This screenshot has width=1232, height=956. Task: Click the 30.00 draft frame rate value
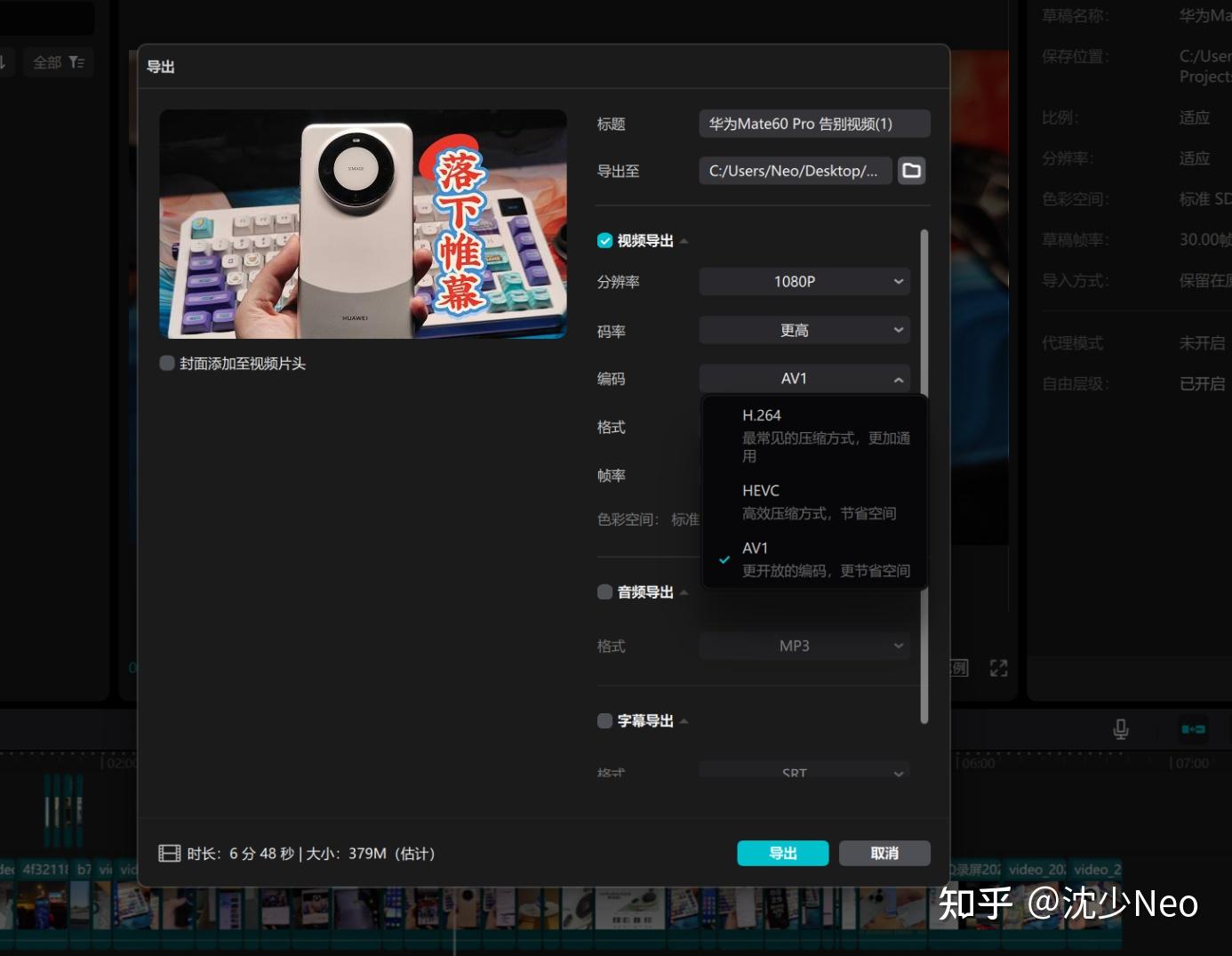1205,240
